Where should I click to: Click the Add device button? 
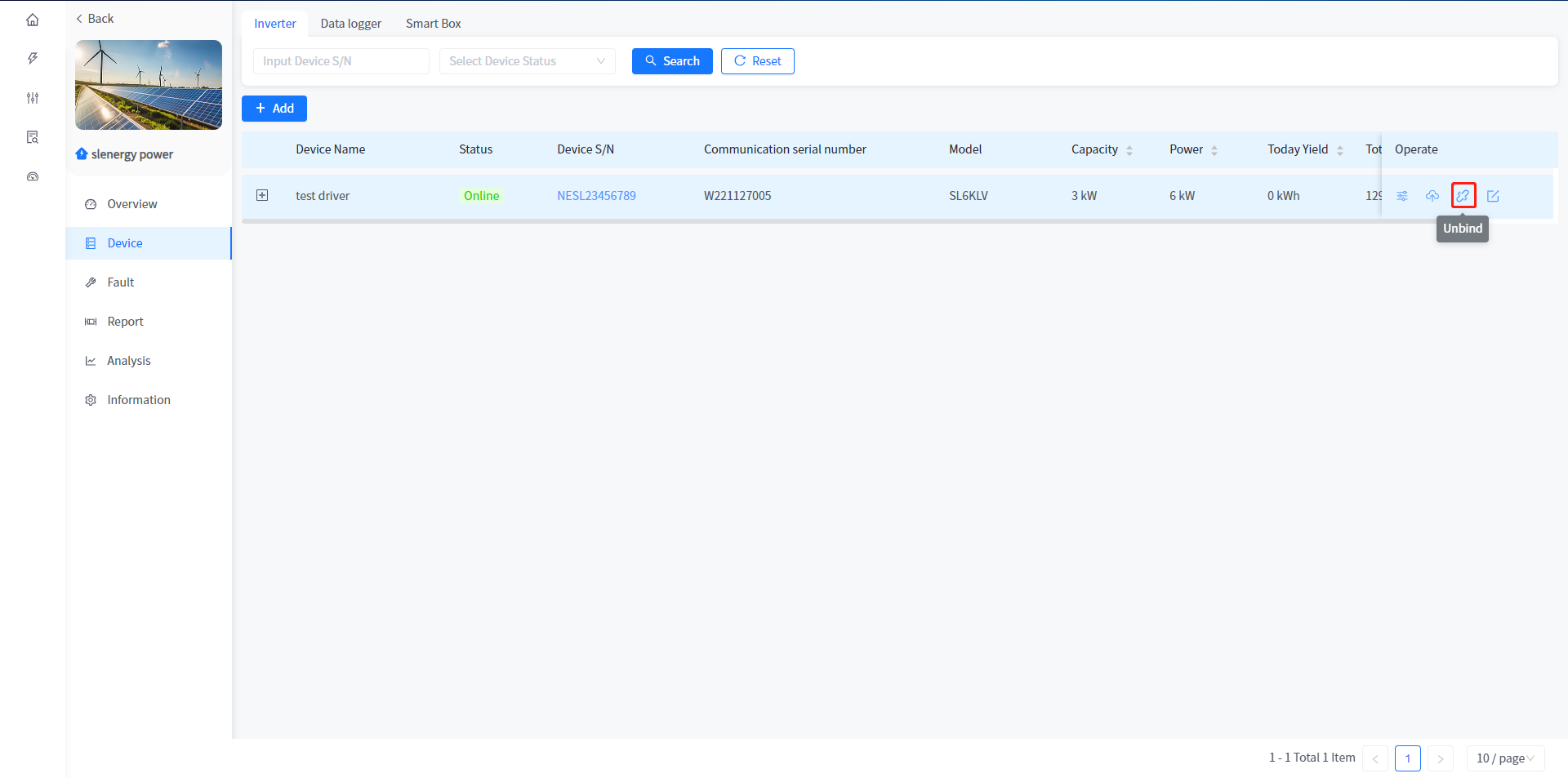274,109
